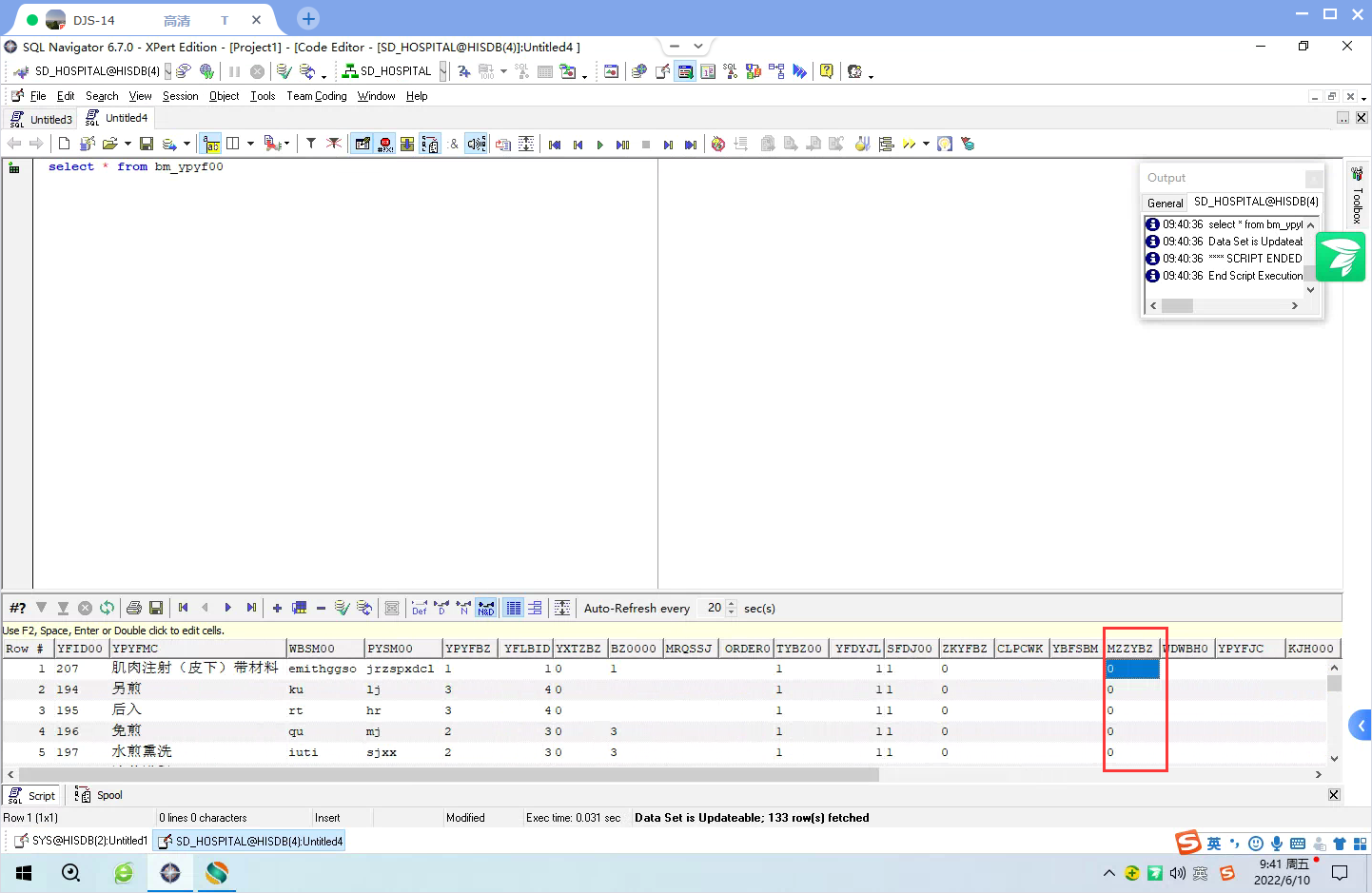Jump to last record in grid

(x=251, y=609)
